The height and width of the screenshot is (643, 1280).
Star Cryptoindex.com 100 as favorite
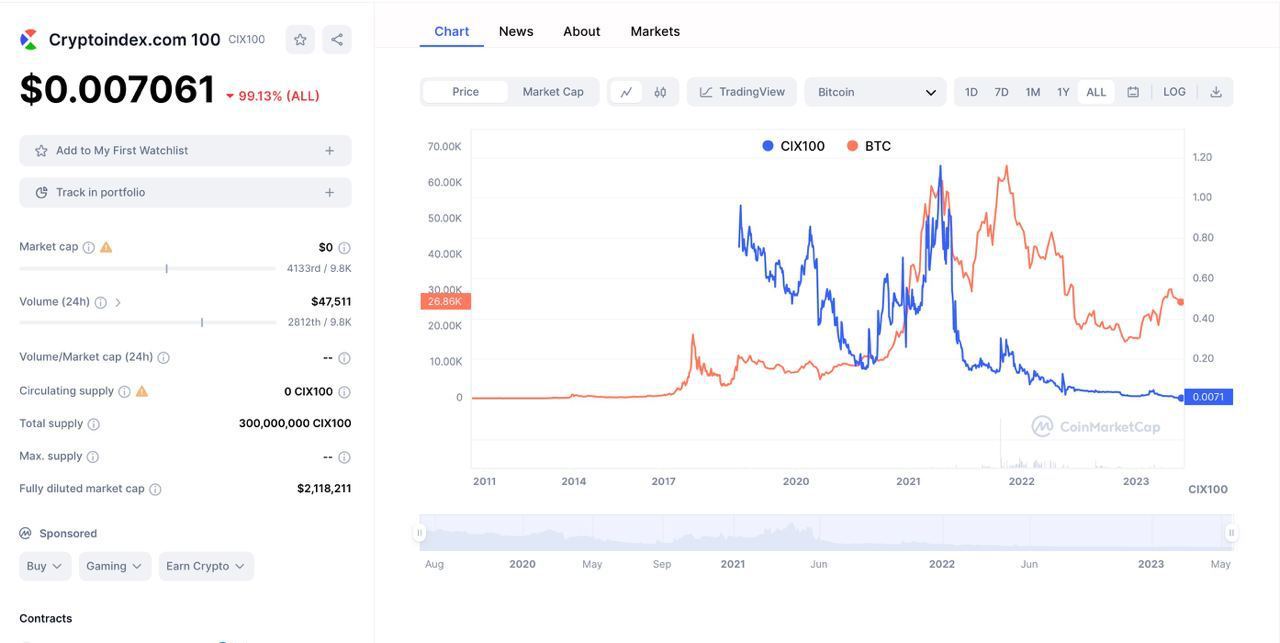(300, 40)
